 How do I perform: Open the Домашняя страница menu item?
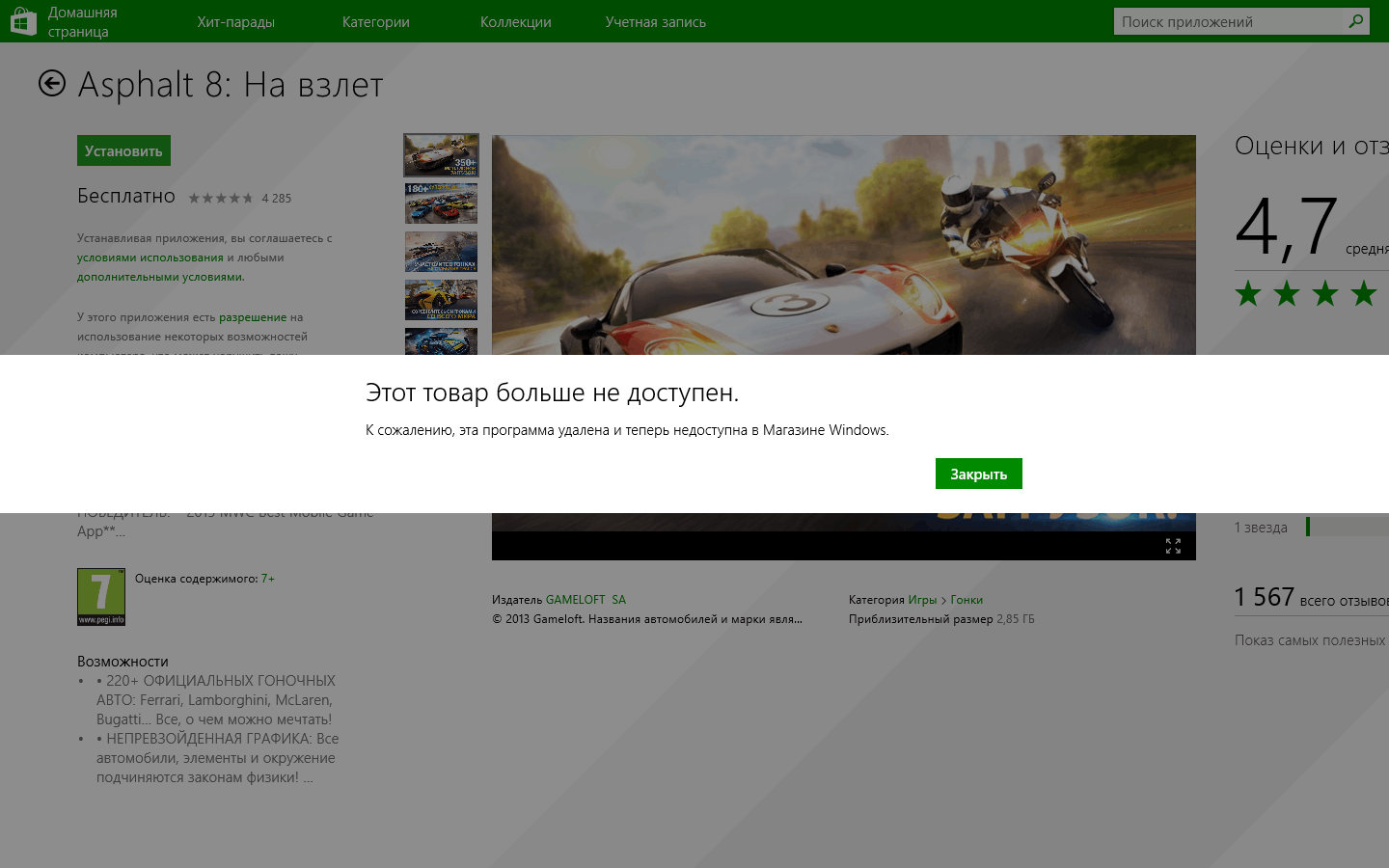[83, 21]
